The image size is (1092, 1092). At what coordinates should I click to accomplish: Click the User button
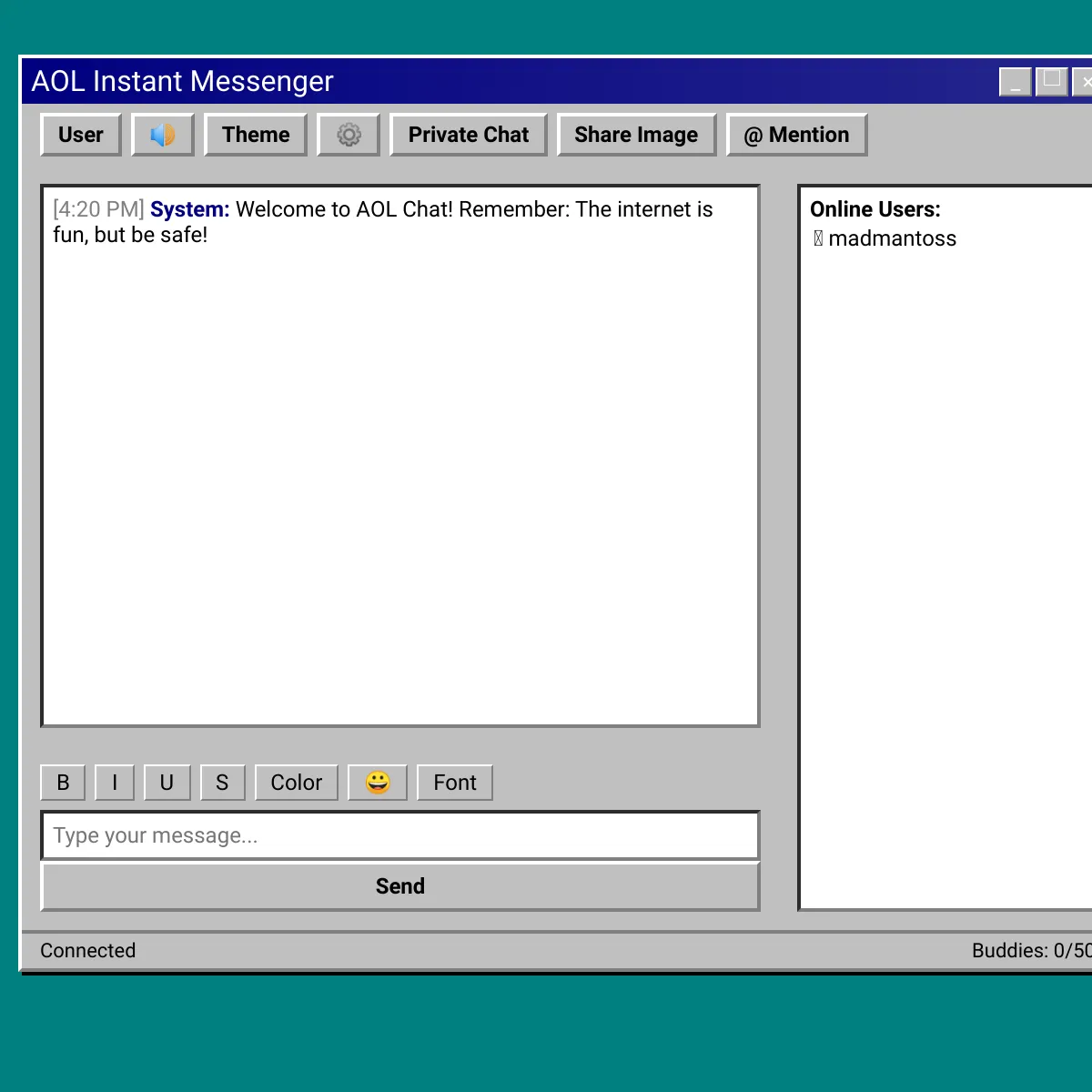pos(81,135)
